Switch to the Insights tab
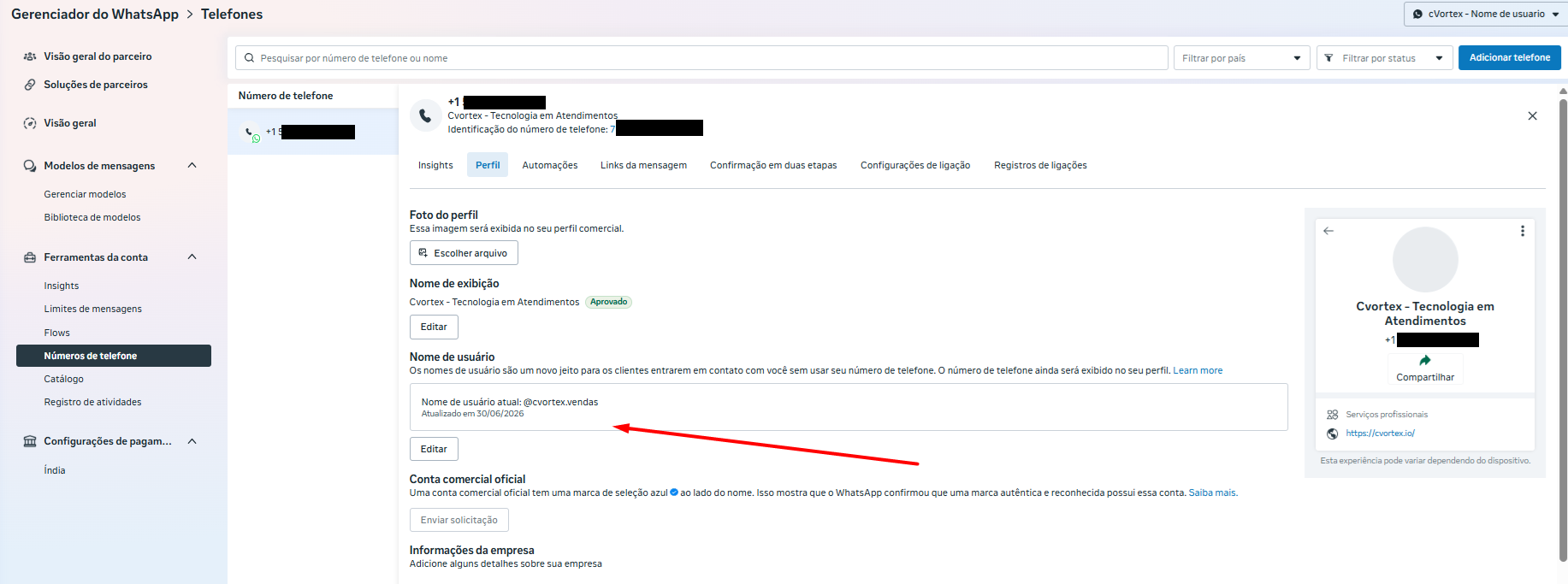The height and width of the screenshot is (584, 1568). click(x=435, y=165)
